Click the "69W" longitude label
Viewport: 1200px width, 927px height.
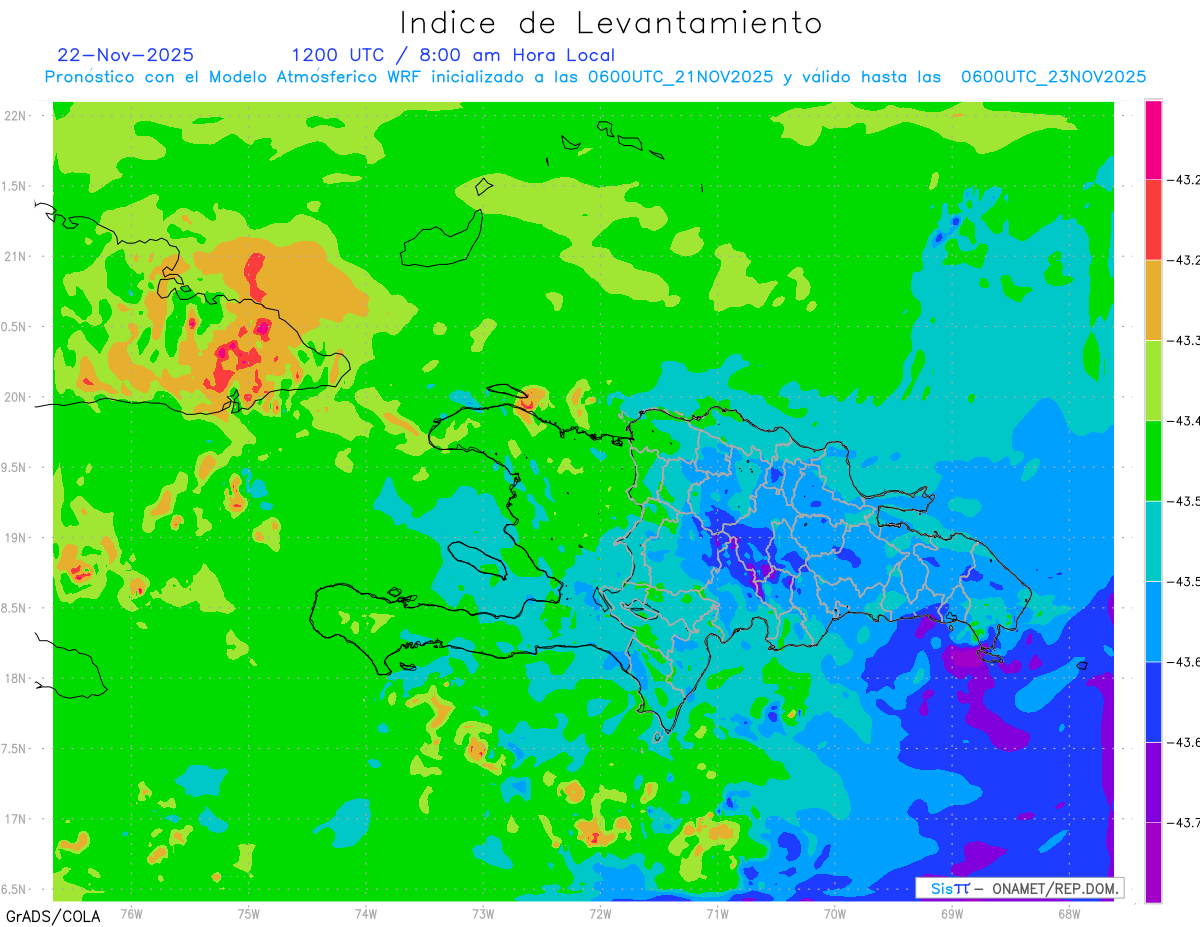point(952,913)
